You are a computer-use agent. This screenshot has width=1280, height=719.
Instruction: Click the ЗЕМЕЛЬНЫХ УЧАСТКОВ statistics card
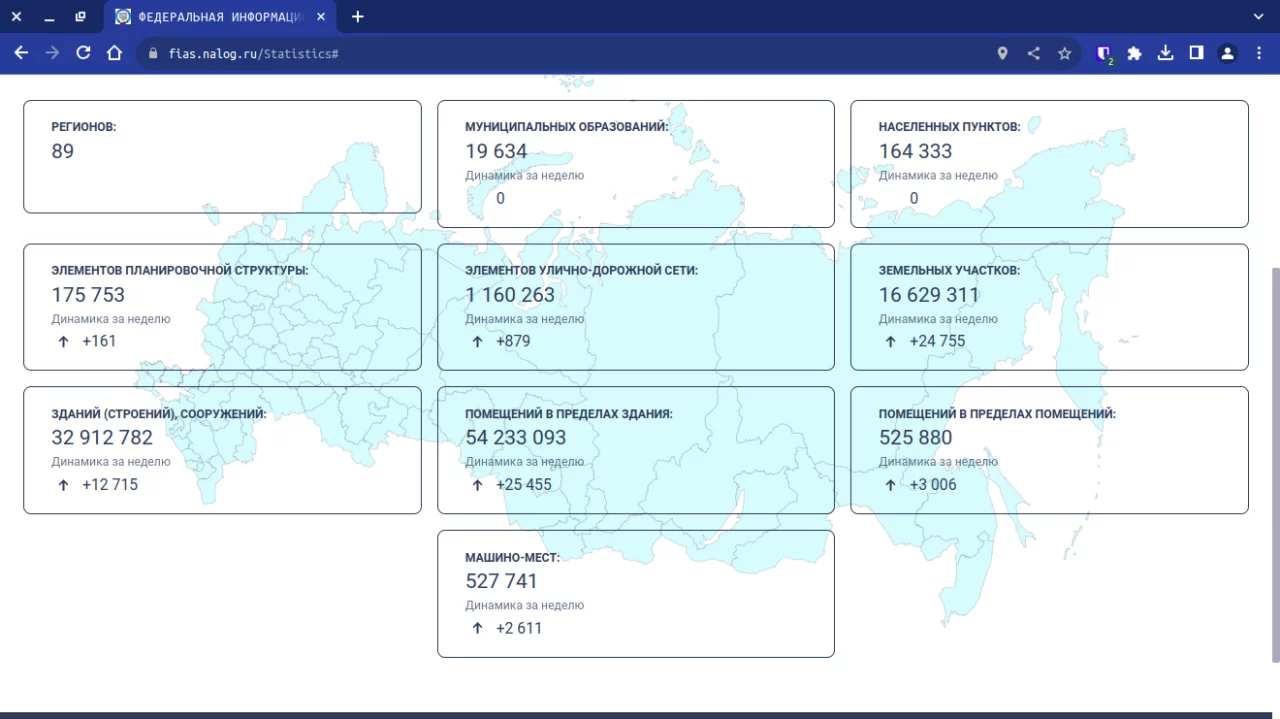pyautogui.click(x=1049, y=307)
